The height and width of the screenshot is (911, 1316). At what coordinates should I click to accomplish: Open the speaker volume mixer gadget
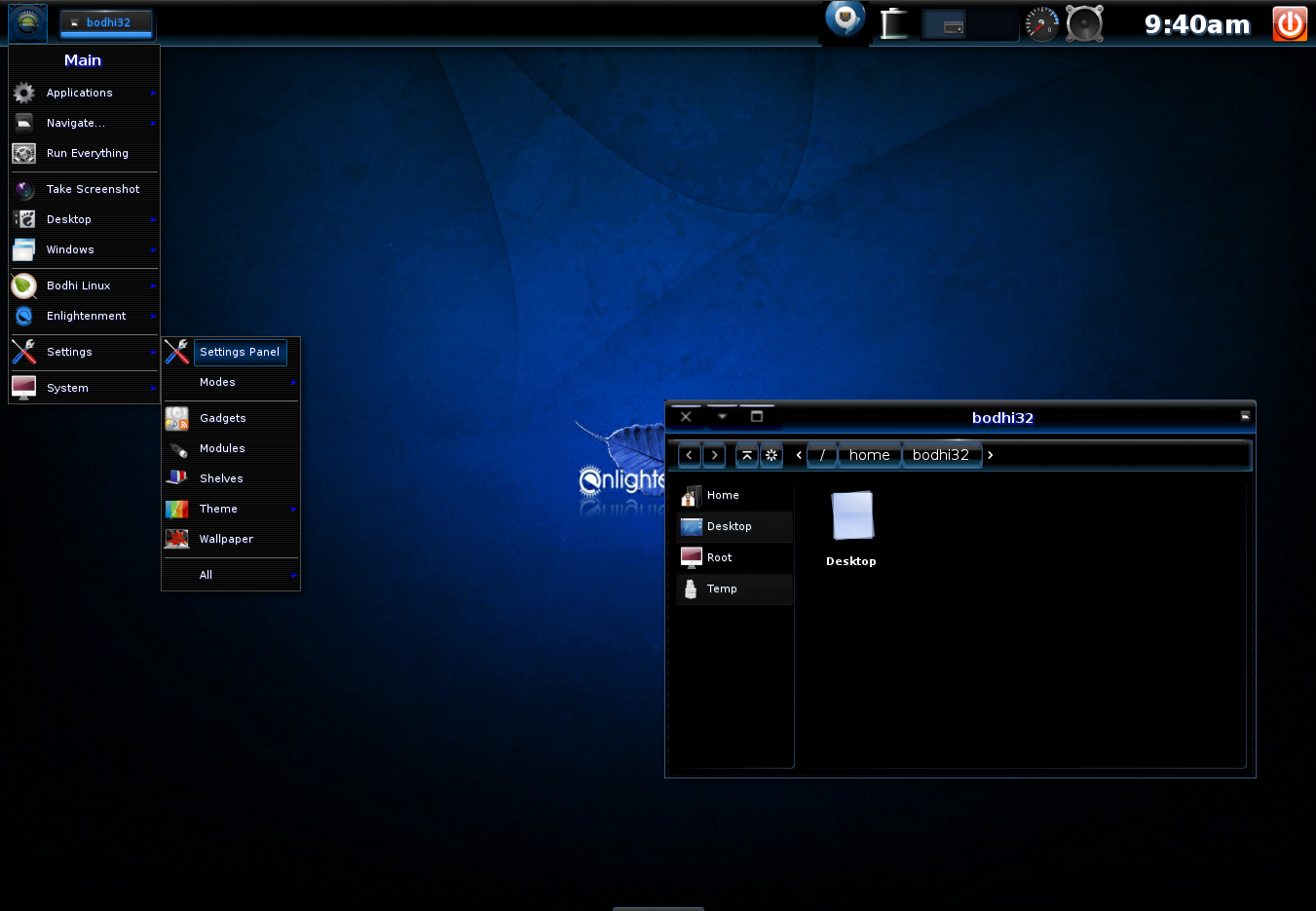1084,24
